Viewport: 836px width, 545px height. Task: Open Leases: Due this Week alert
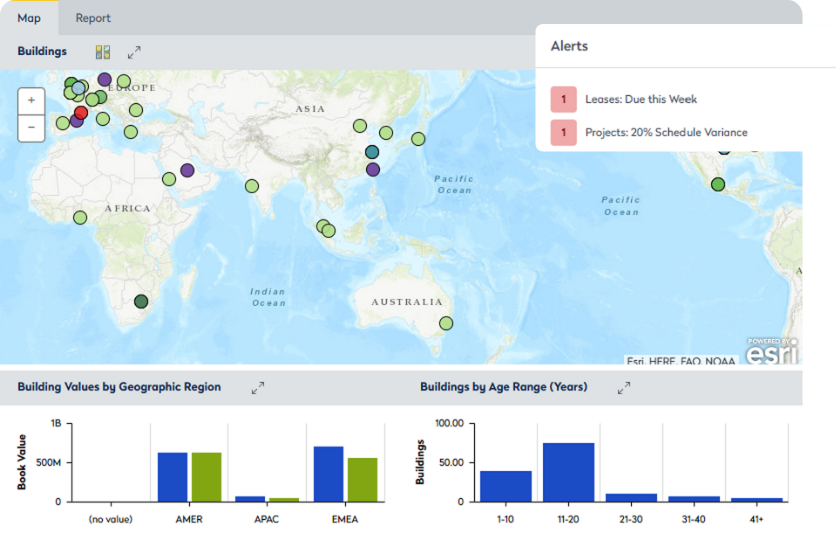[x=641, y=99]
